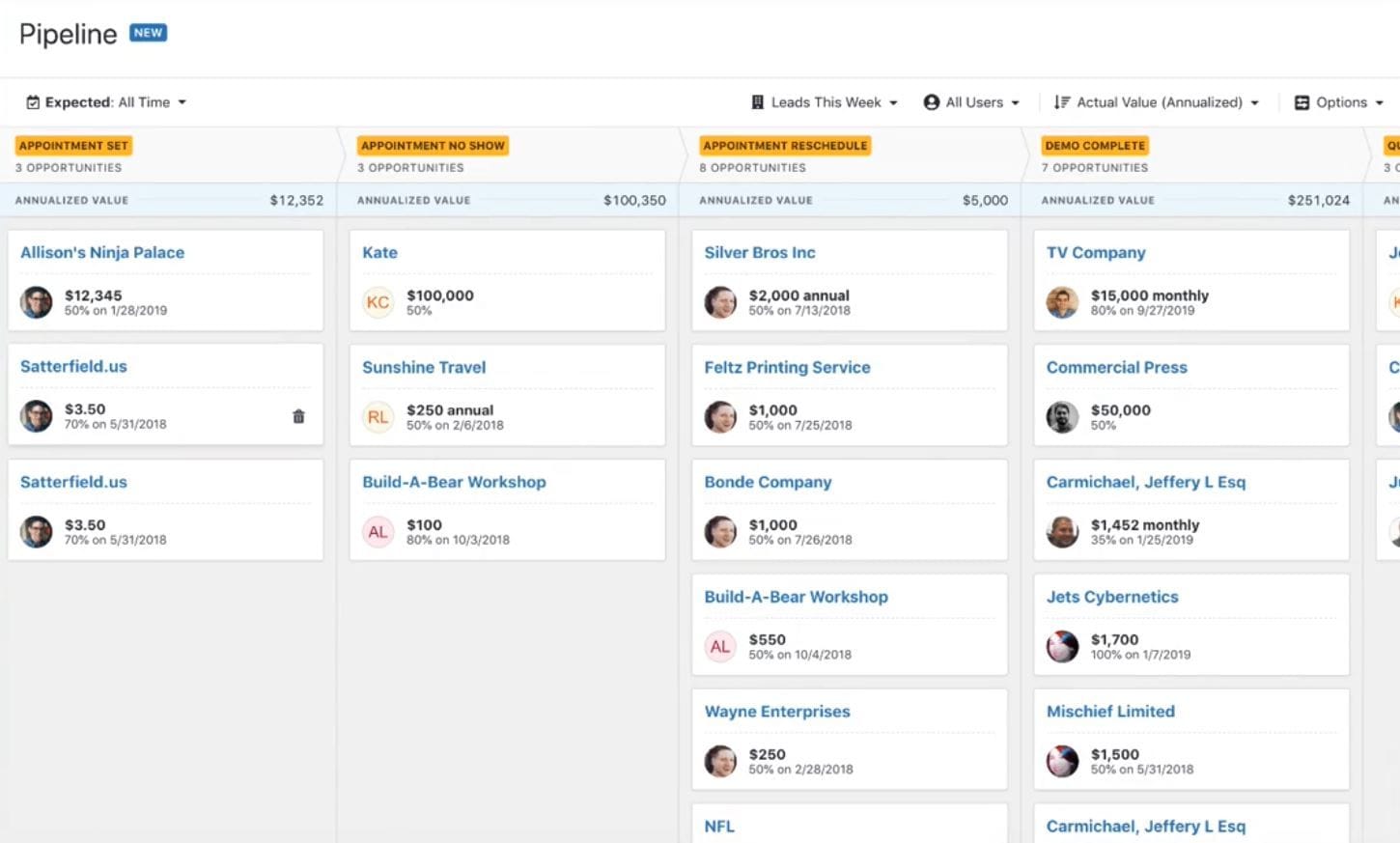Open the Options menu
1400x843 pixels.
pyautogui.click(x=1339, y=102)
